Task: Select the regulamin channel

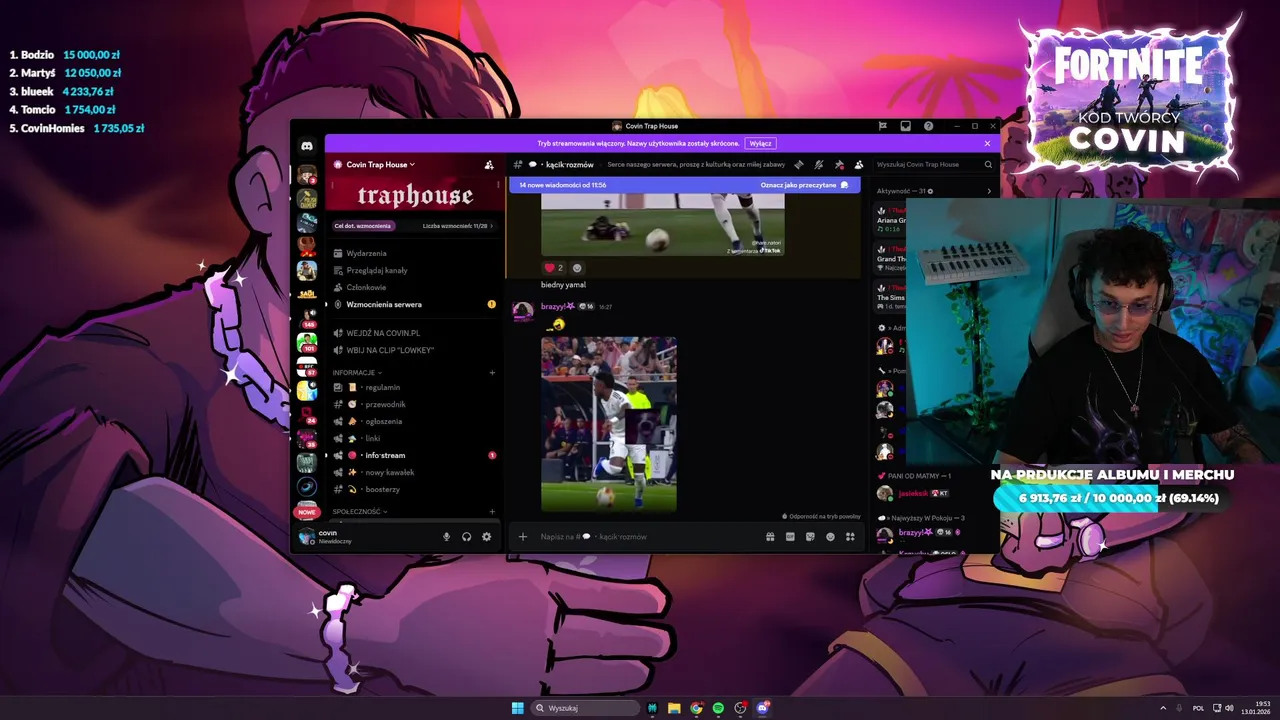Action: tap(415, 387)
